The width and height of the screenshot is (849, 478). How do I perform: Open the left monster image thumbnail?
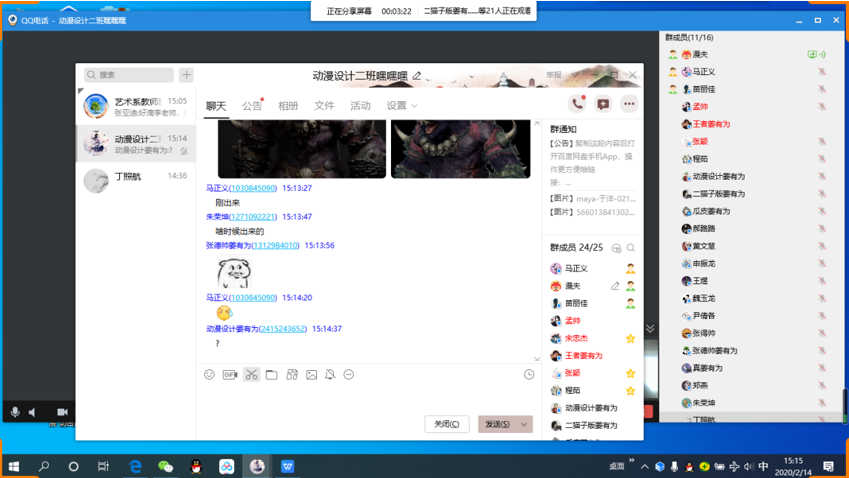[x=302, y=149]
